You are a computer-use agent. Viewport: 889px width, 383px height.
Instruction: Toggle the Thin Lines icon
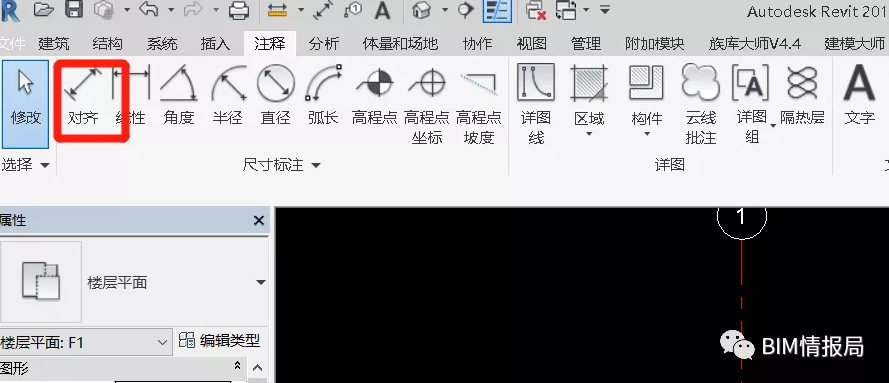click(x=497, y=10)
